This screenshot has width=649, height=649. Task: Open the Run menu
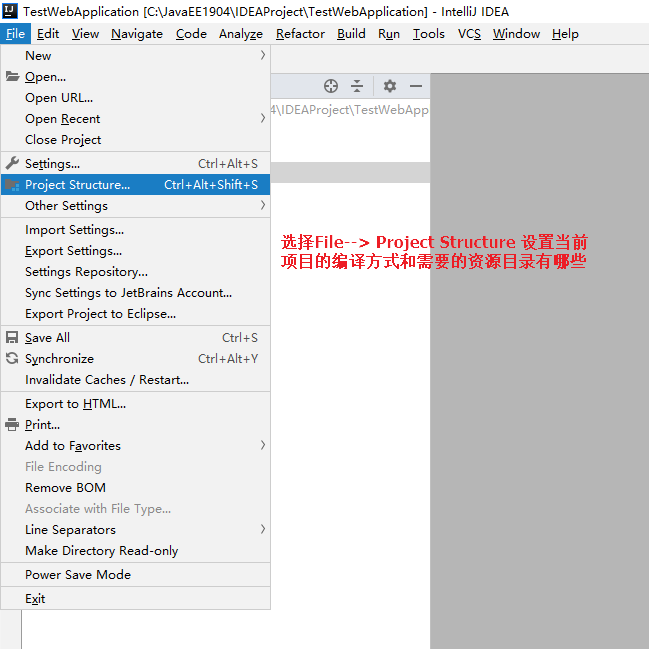(389, 34)
